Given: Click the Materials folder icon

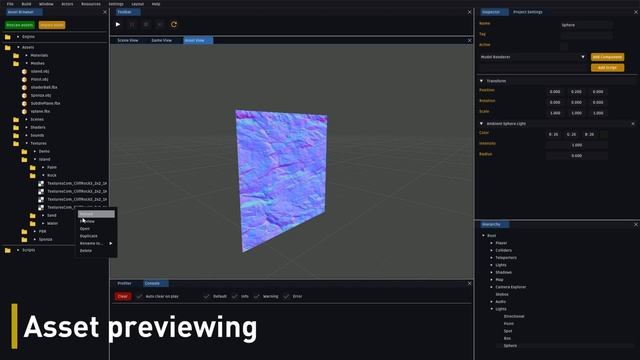Looking at the screenshot, I should pyautogui.click(x=16, y=56).
